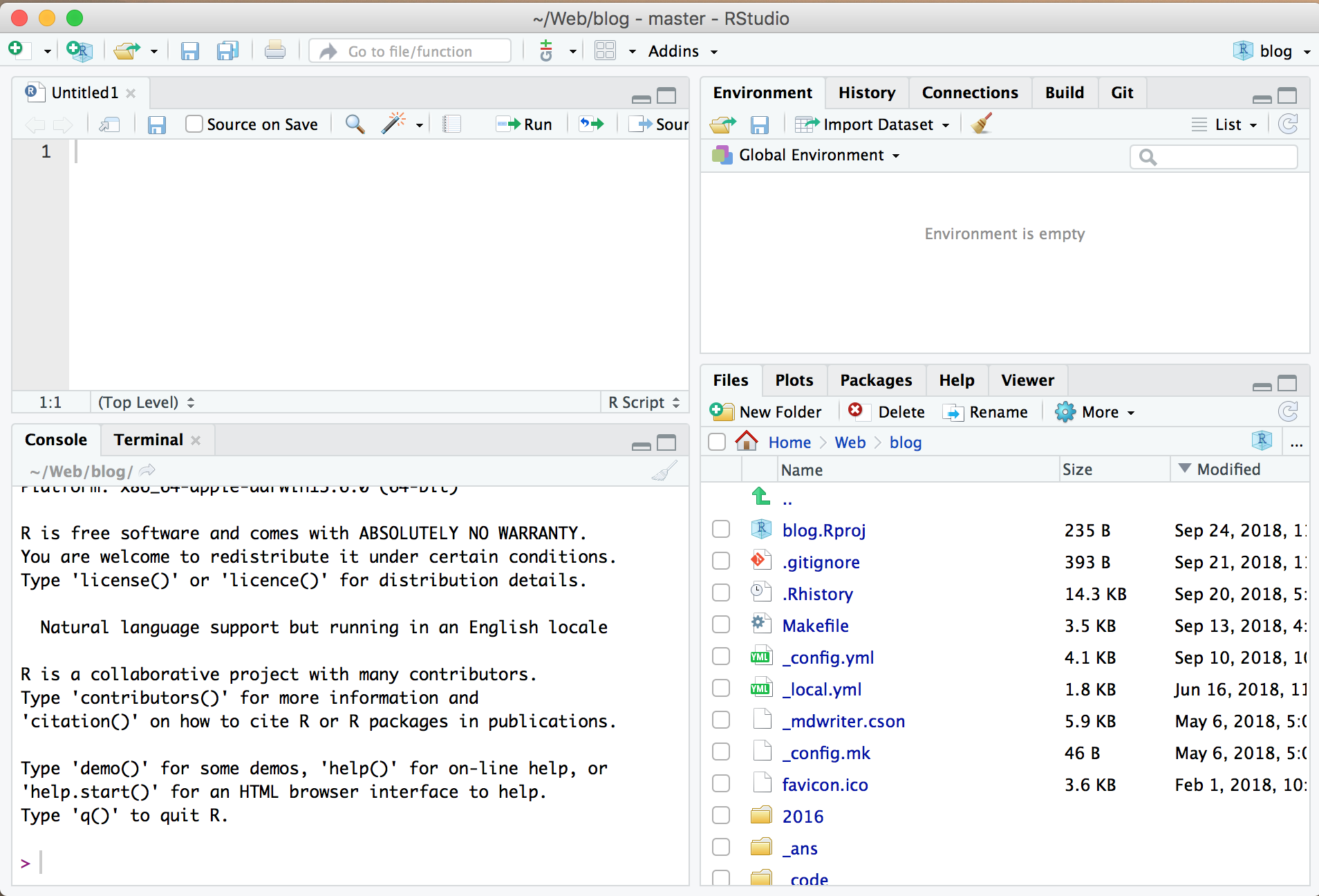Click the Compile Report notebook icon
This screenshot has width=1319, height=896.
[x=452, y=124]
